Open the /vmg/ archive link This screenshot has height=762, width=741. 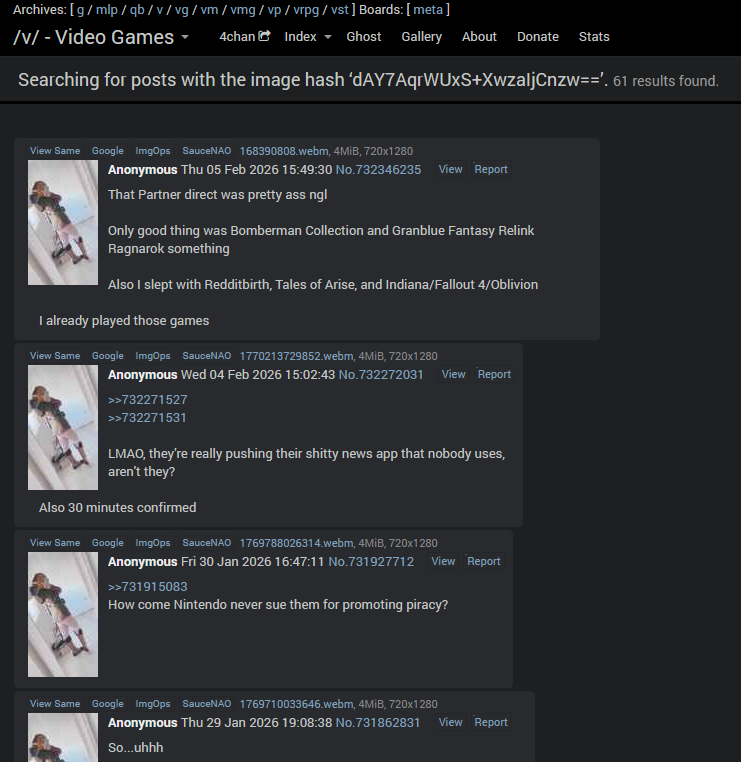point(242,10)
